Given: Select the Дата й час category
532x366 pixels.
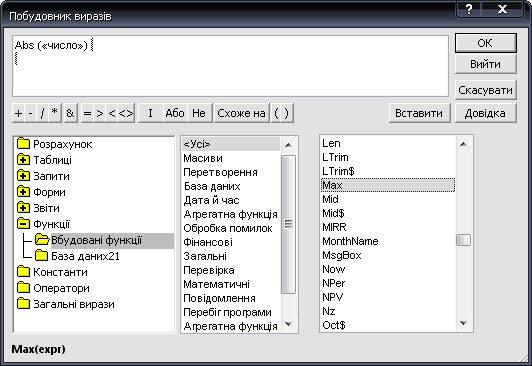Looking at the screenshot, I should (231, 200).
